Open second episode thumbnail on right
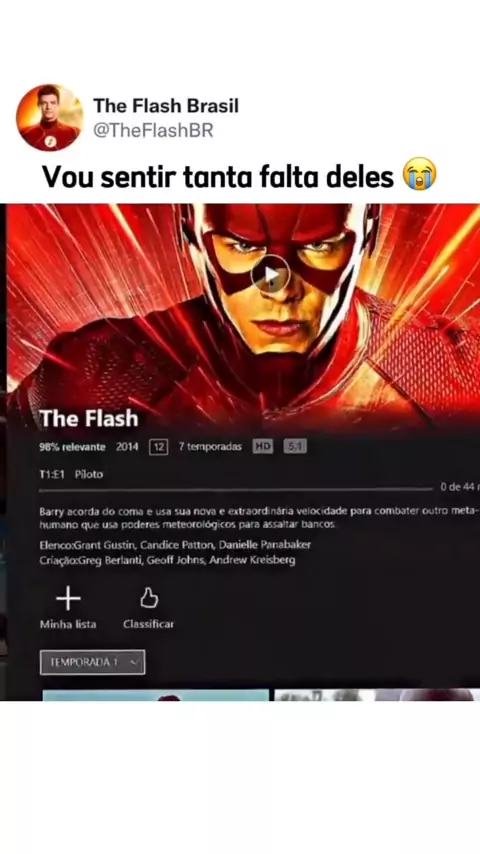This screenshot has height=854, width=480. (374, 695)
